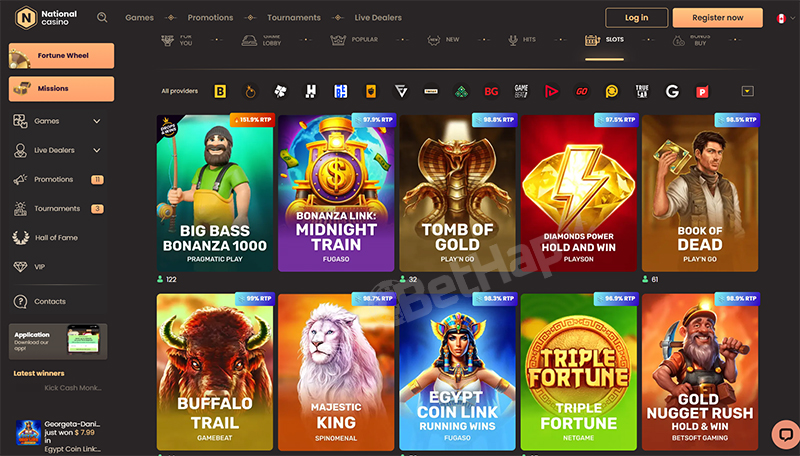Screen dimensions: 800x456
Task: Open Bonanza Link Midnight Train game
Action: point(336,193)
